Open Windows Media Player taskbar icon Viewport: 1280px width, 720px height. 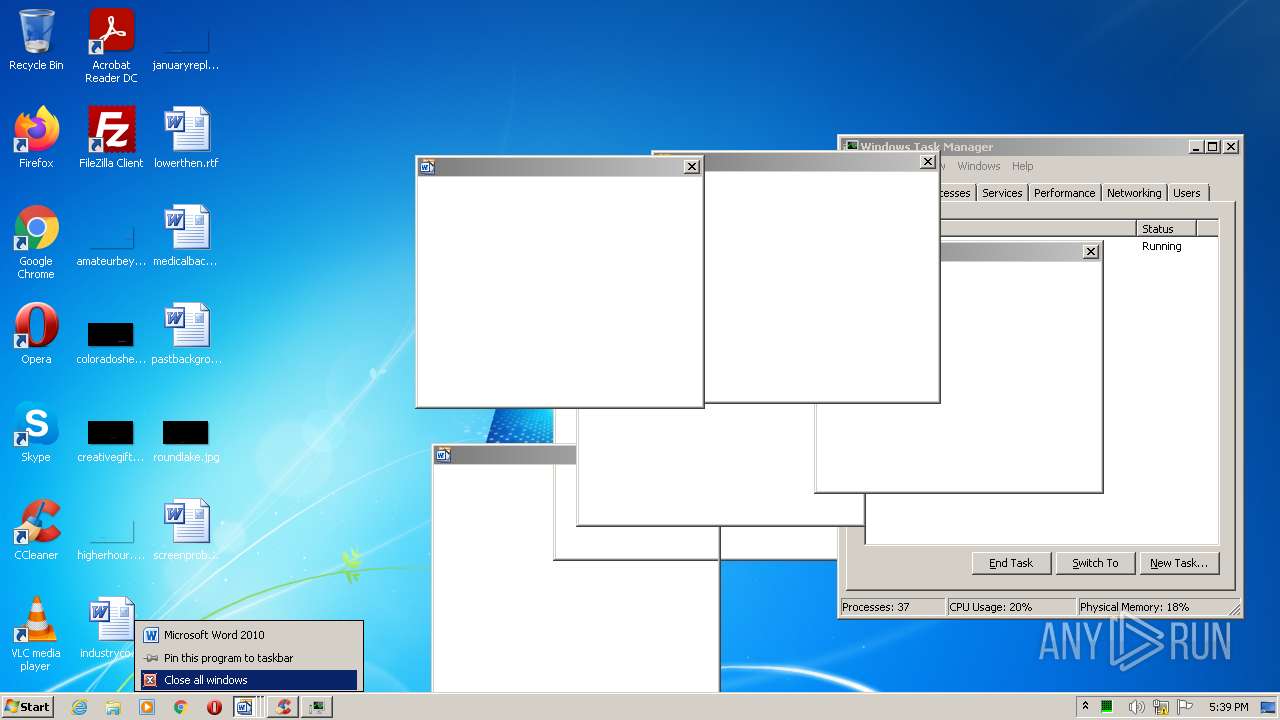(x=147, y=707)
